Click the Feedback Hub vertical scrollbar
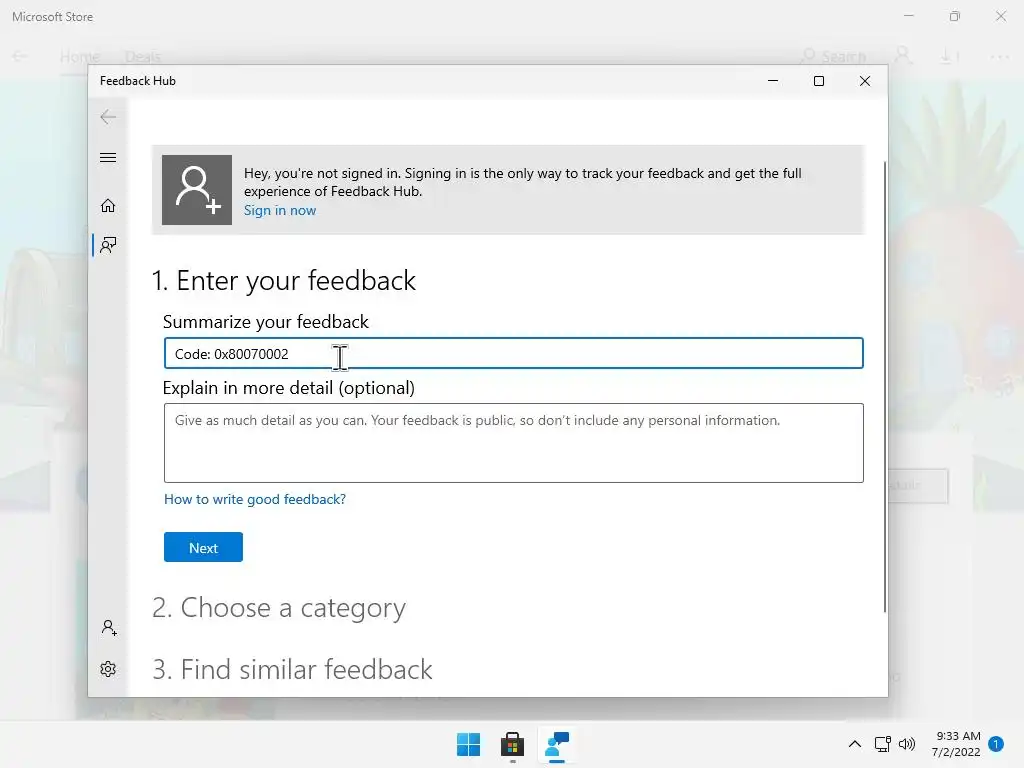Image resolution: width=1024 pixels, height=768 pixels. point(884,387)
